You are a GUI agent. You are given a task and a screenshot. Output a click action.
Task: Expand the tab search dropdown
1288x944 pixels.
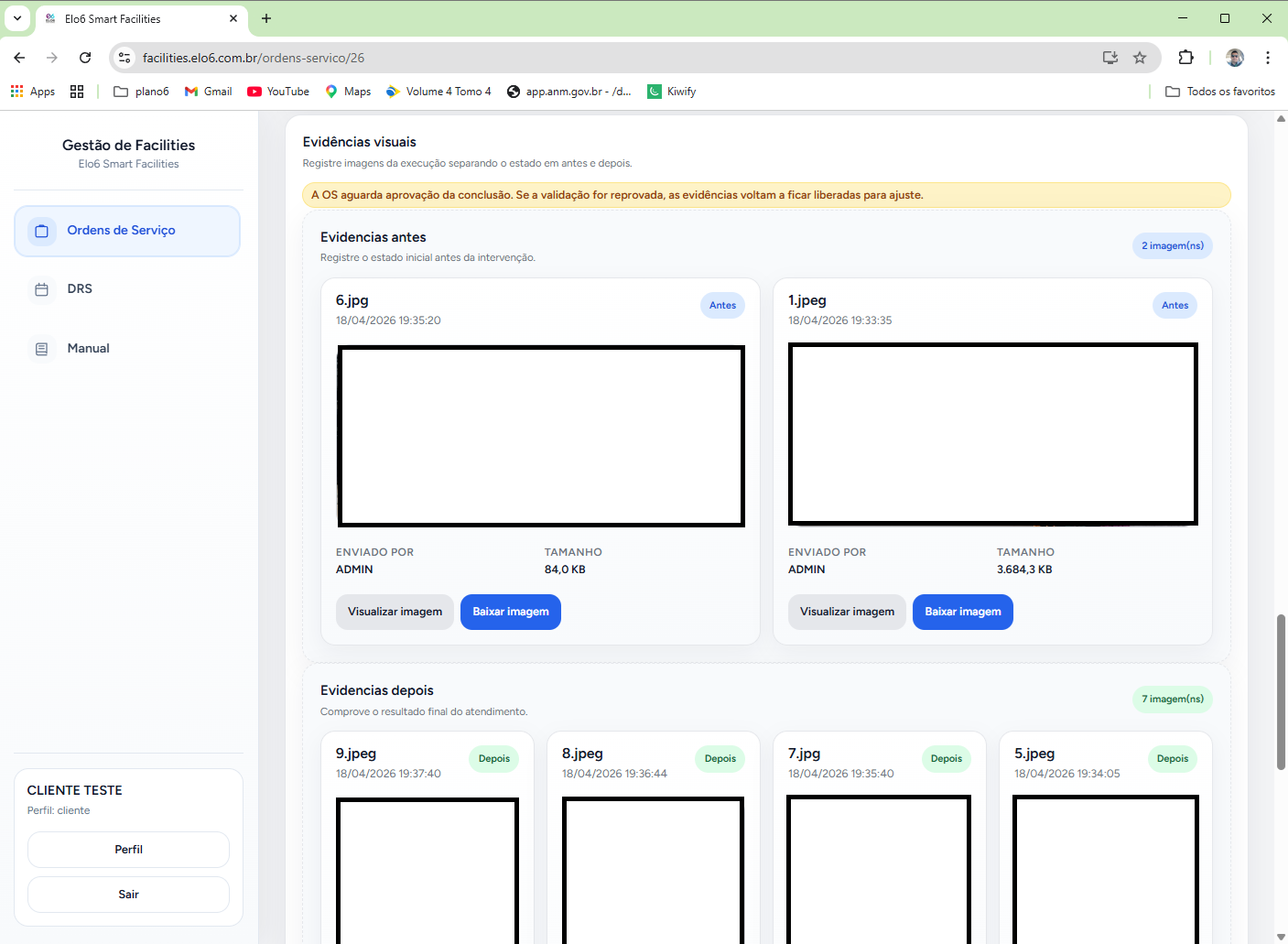tap(17, 18)
